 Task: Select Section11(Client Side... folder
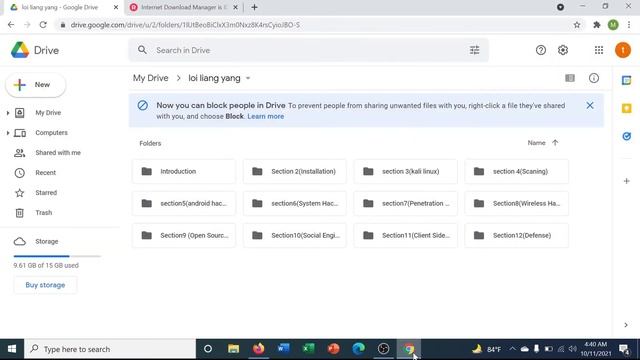tap(406, 236)
